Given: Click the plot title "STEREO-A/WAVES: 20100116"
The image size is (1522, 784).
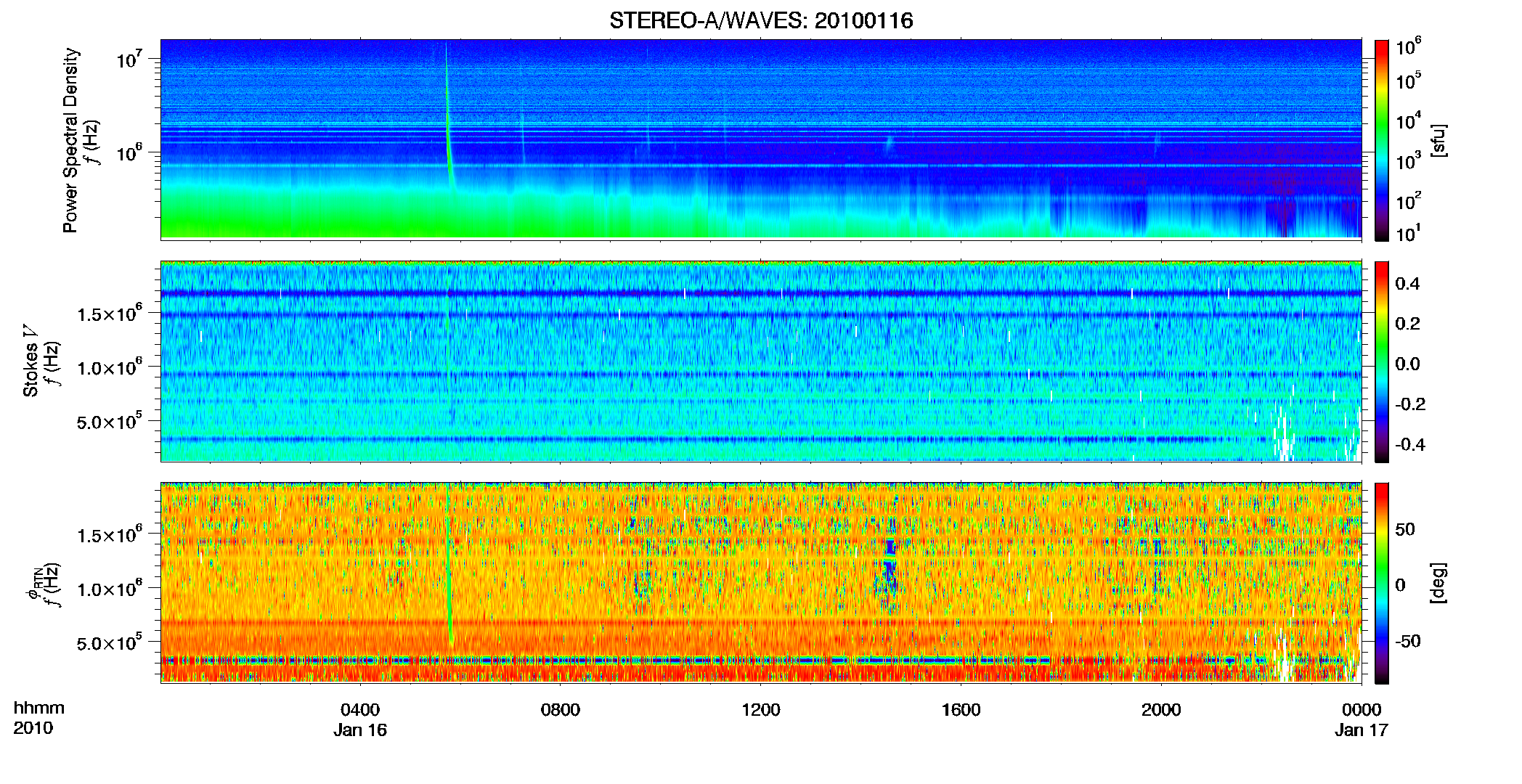Looking at the screenshot, I should [x=761, y=20].
